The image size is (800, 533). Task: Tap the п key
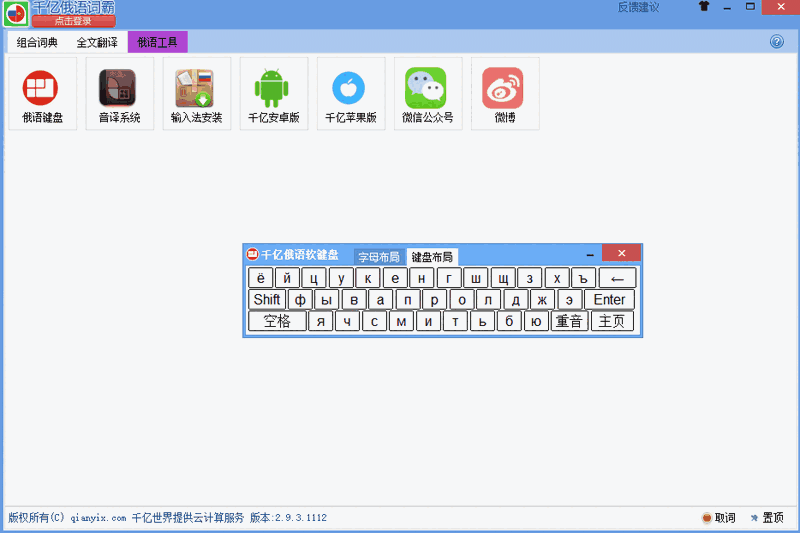pyautogui.click(x=408, y=299)
